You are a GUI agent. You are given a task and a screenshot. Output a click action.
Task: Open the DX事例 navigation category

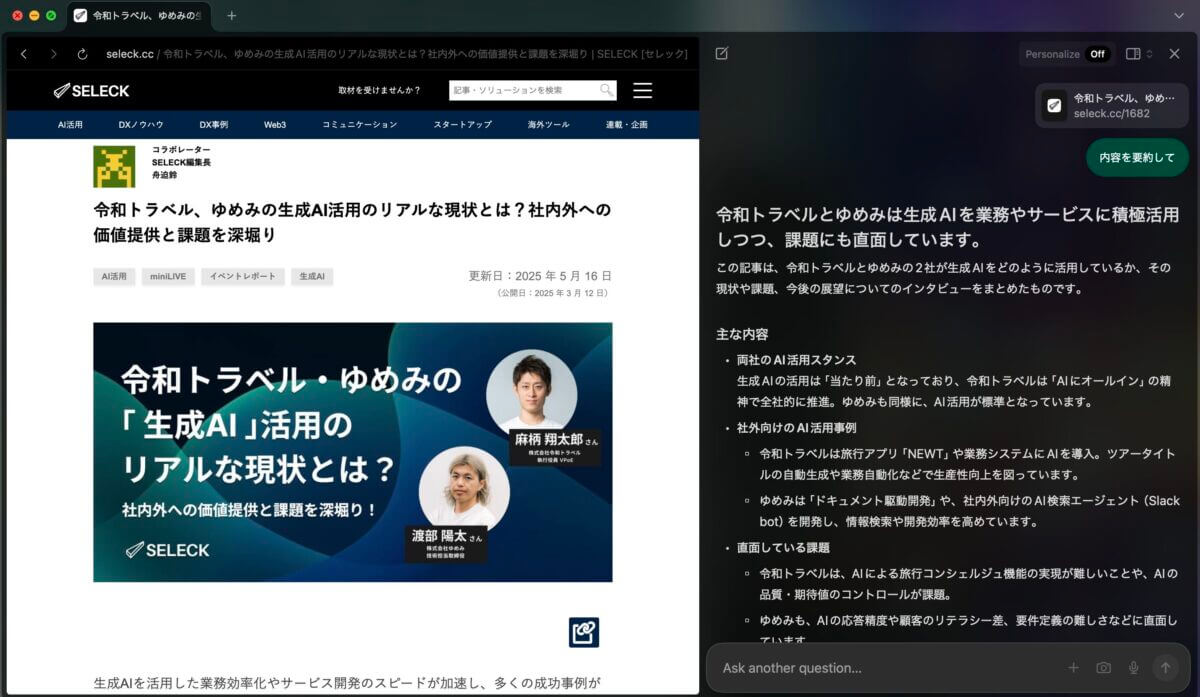click(214, 125)
